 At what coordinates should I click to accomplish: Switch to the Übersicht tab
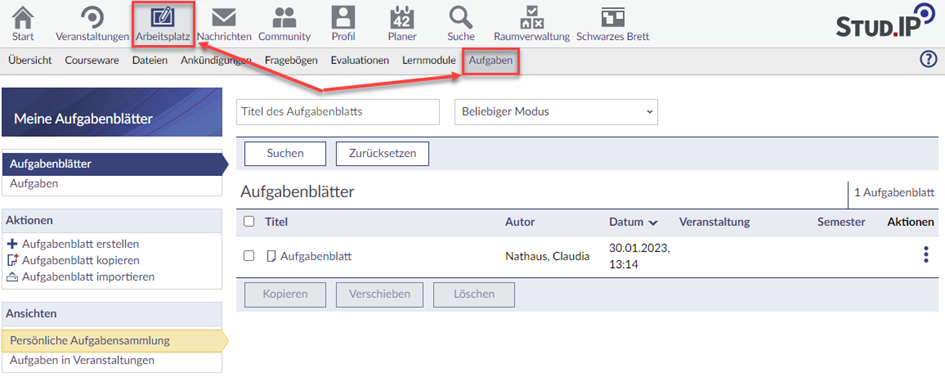(30, 60)
